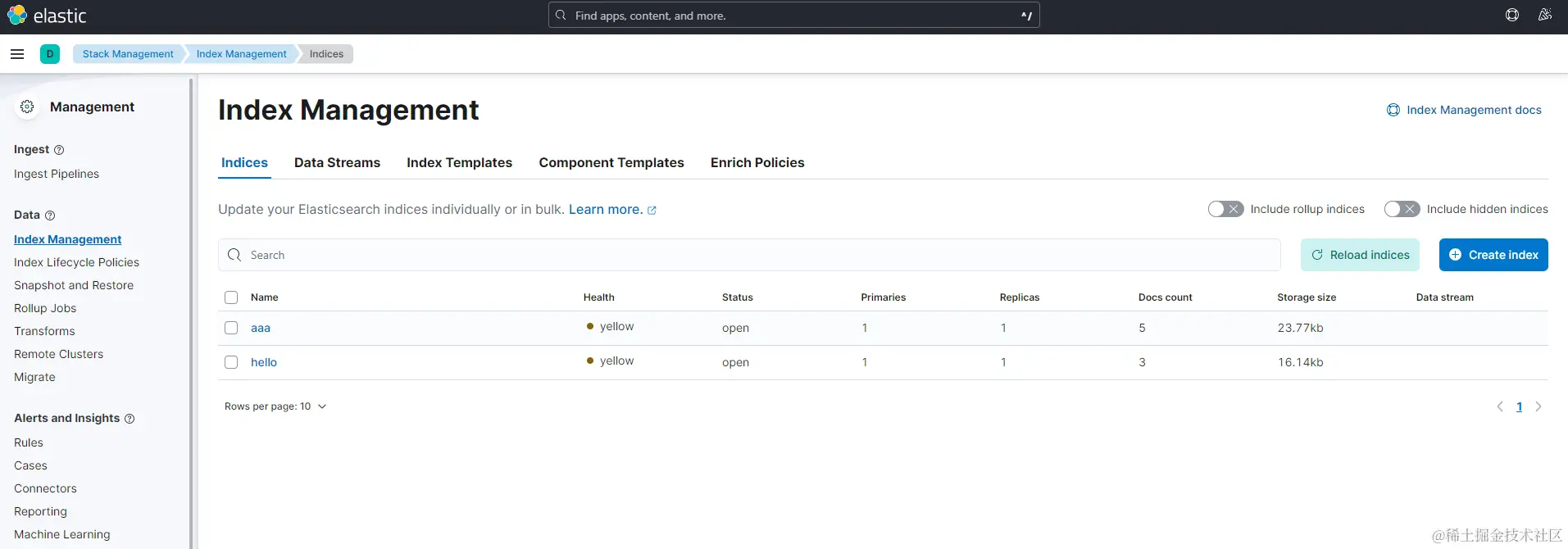Screen dimensions: 1568x549
Task: Switch to the Indices tab
Action: click(244, 162)
